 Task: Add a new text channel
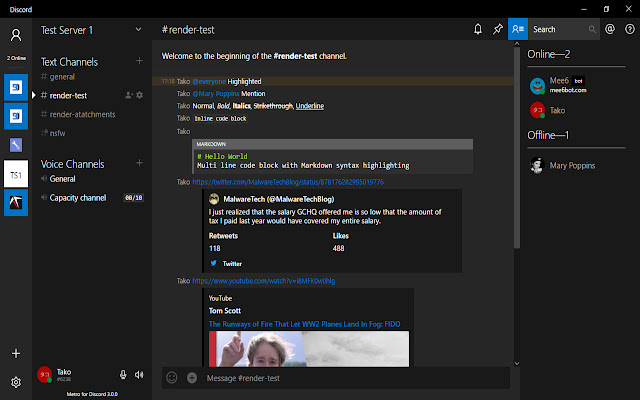point(139,61)
